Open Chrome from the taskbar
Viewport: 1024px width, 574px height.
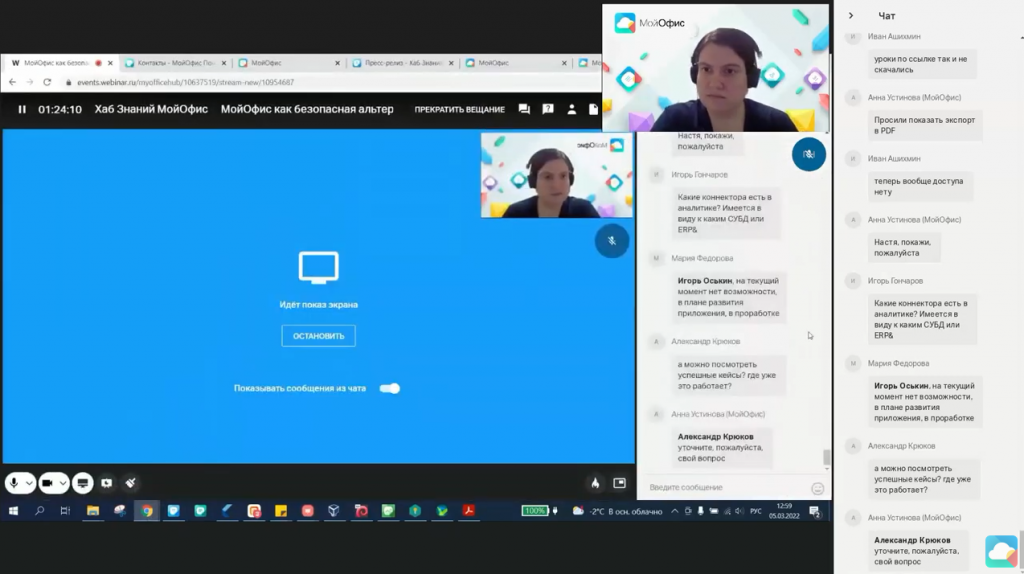click(x=147, y=511)
